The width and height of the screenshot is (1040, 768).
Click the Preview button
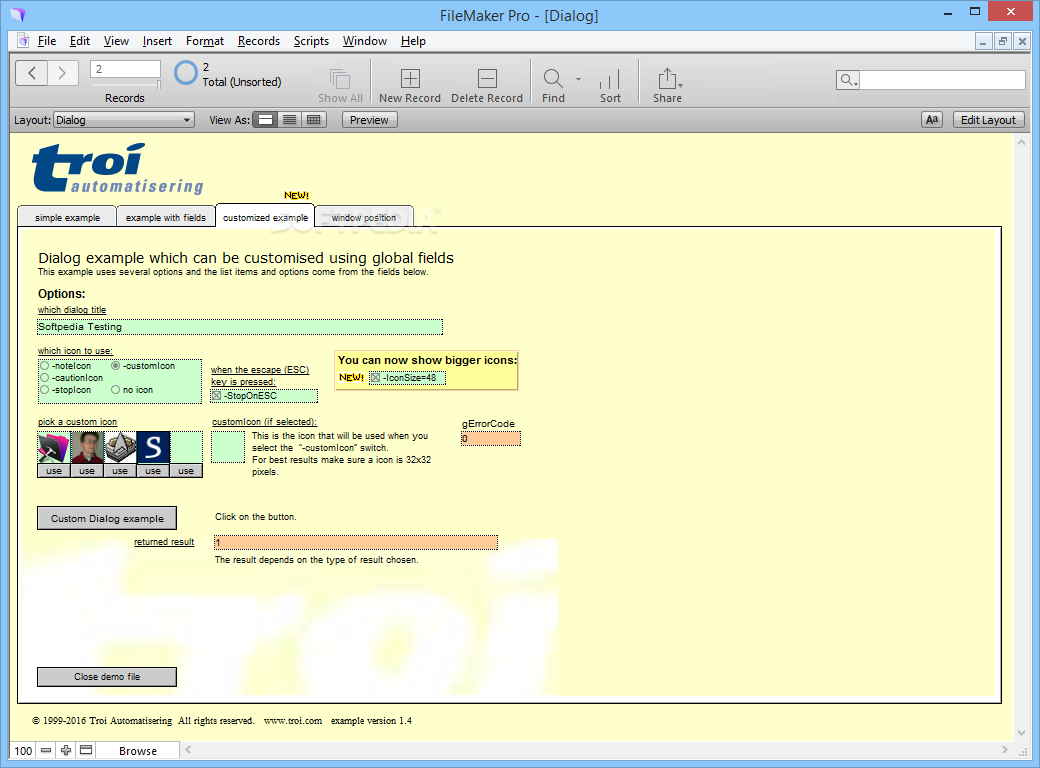tap(369, 120)
